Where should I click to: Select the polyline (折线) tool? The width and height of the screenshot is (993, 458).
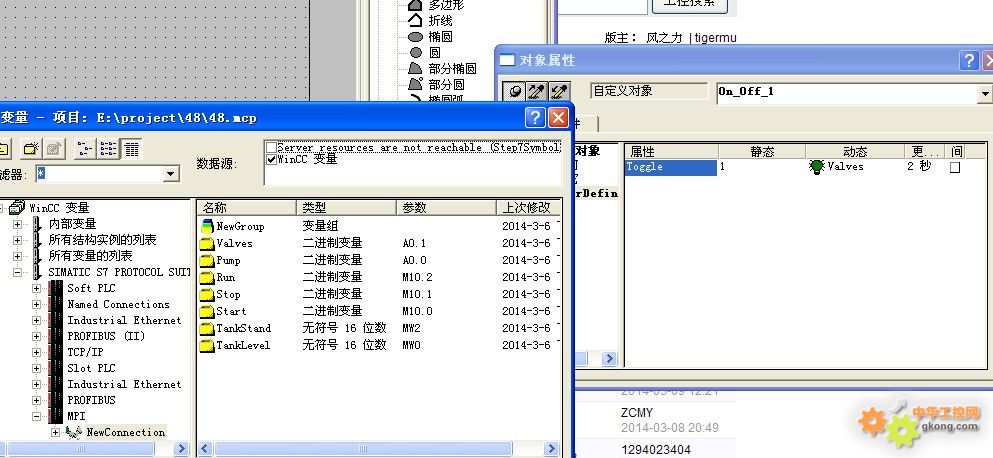point(415,21)
